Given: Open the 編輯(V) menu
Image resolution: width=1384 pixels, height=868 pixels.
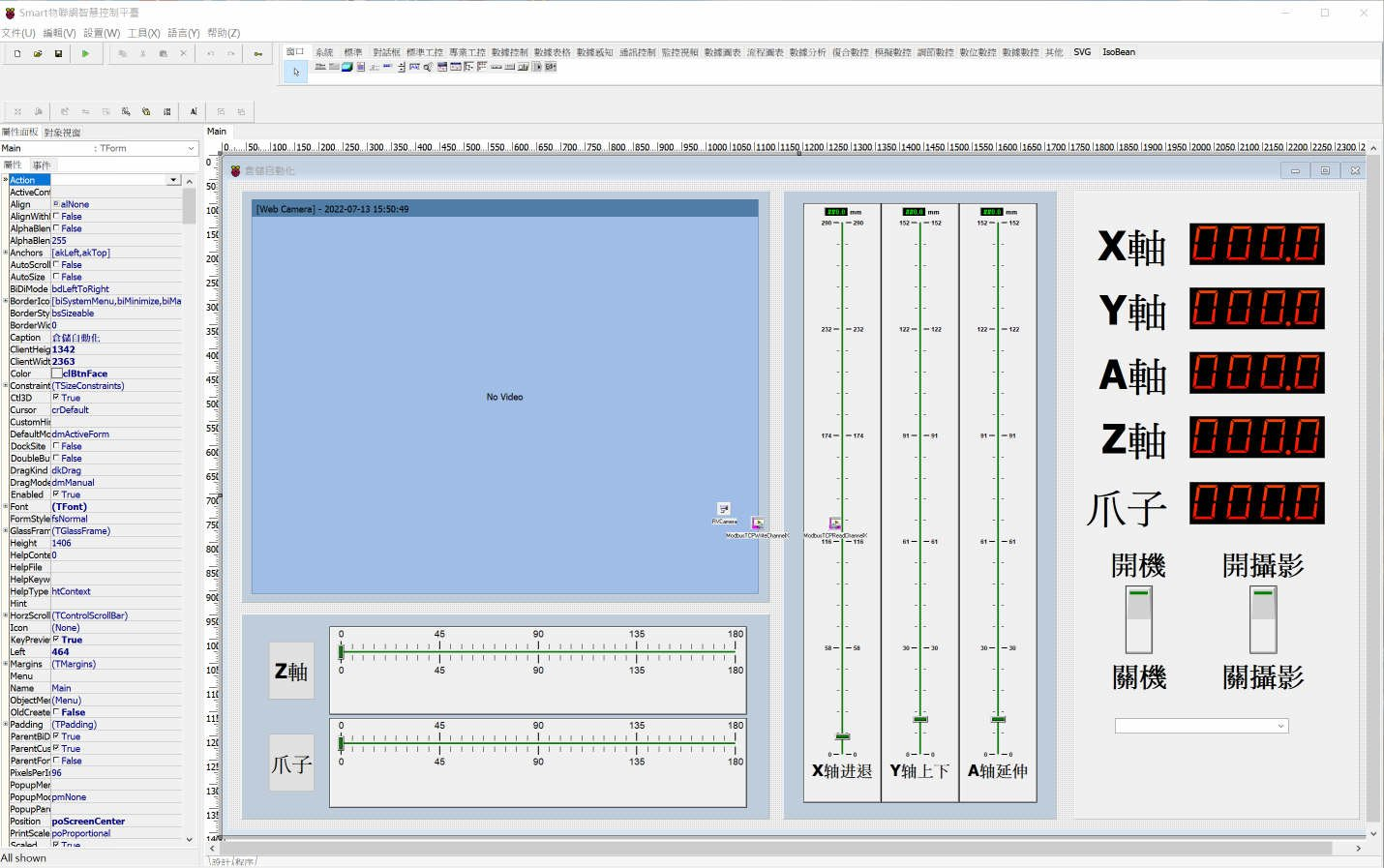Looking at the screenshot, I should tap(59, 33).
